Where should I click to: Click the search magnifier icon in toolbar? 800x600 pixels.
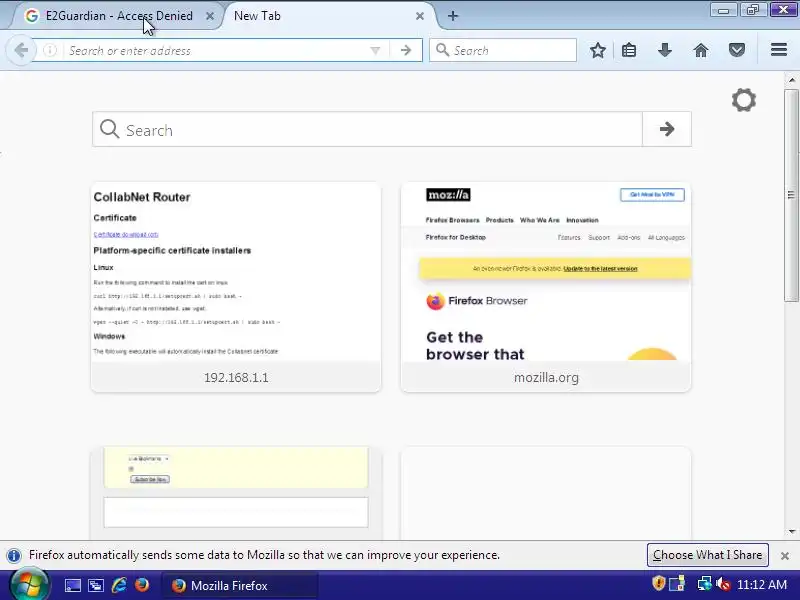tap(442, 50)
